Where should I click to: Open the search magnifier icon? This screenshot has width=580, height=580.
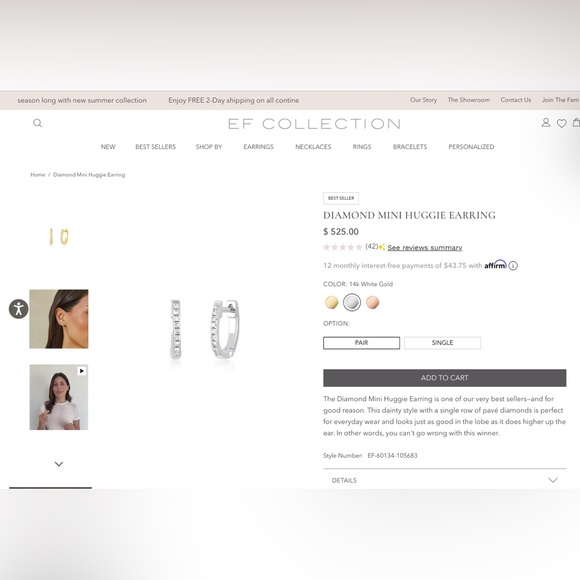point(37,123)
